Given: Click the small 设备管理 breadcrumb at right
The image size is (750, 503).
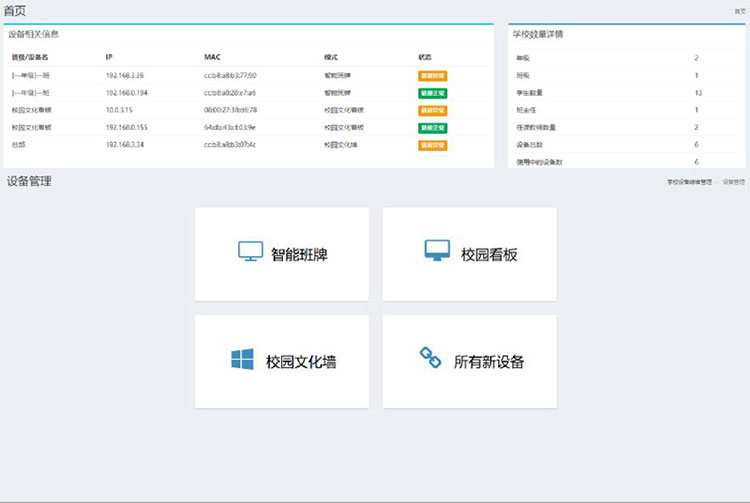Looking at the screenshot, I should (734, 182).
